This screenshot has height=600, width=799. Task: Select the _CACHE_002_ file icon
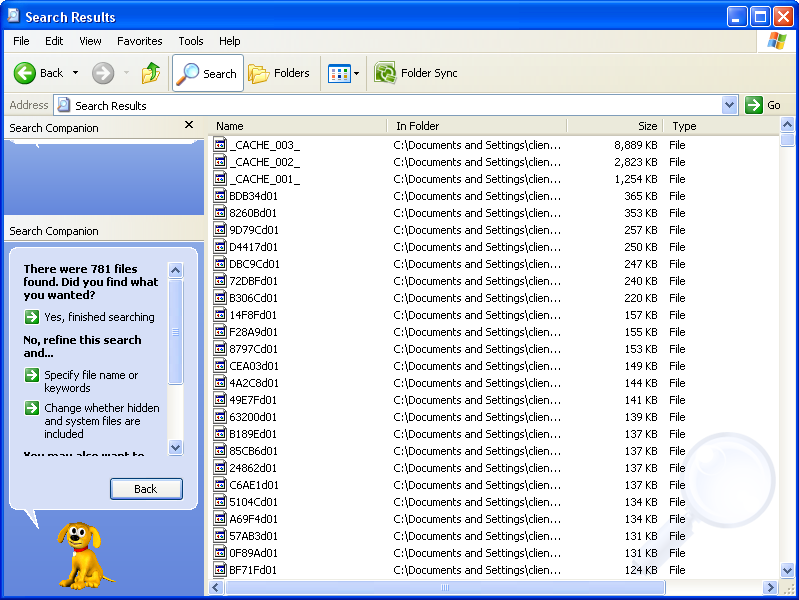[x=220, y=162]
